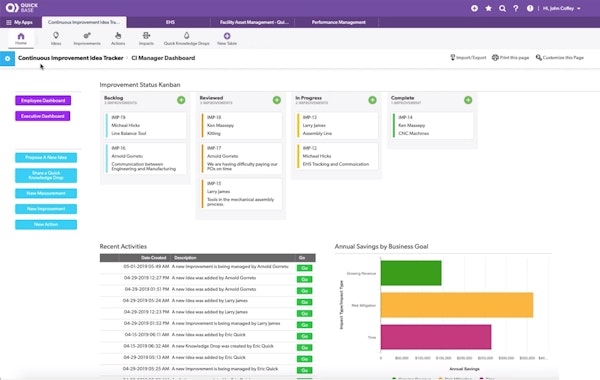Open the IMP-14 CNC Machines card
Image resolution: width=600 pixels, height=380 pixels.
tap(433, 125)
